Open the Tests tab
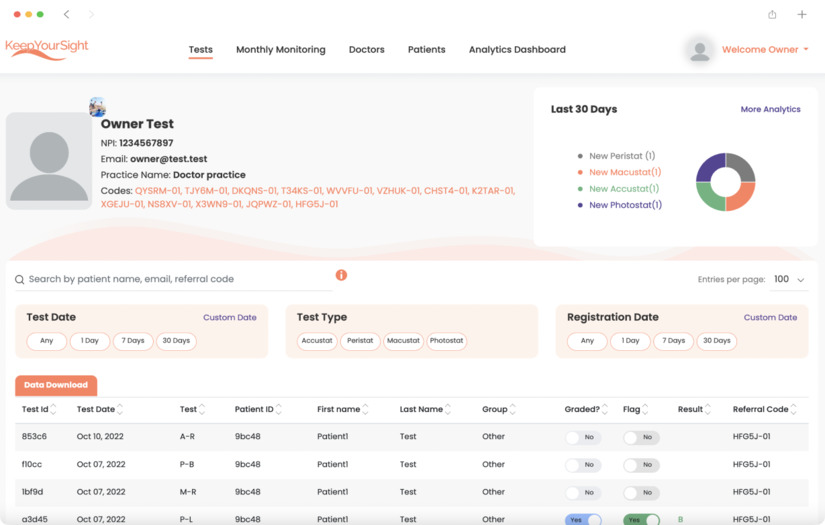 click(200, 49)
